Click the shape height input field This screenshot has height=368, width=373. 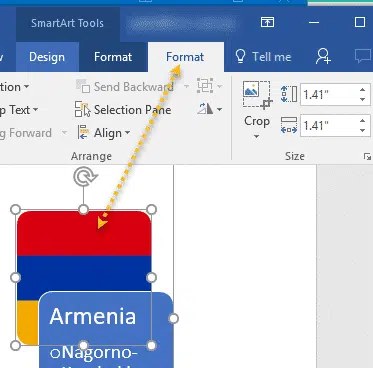click(329, 95)
